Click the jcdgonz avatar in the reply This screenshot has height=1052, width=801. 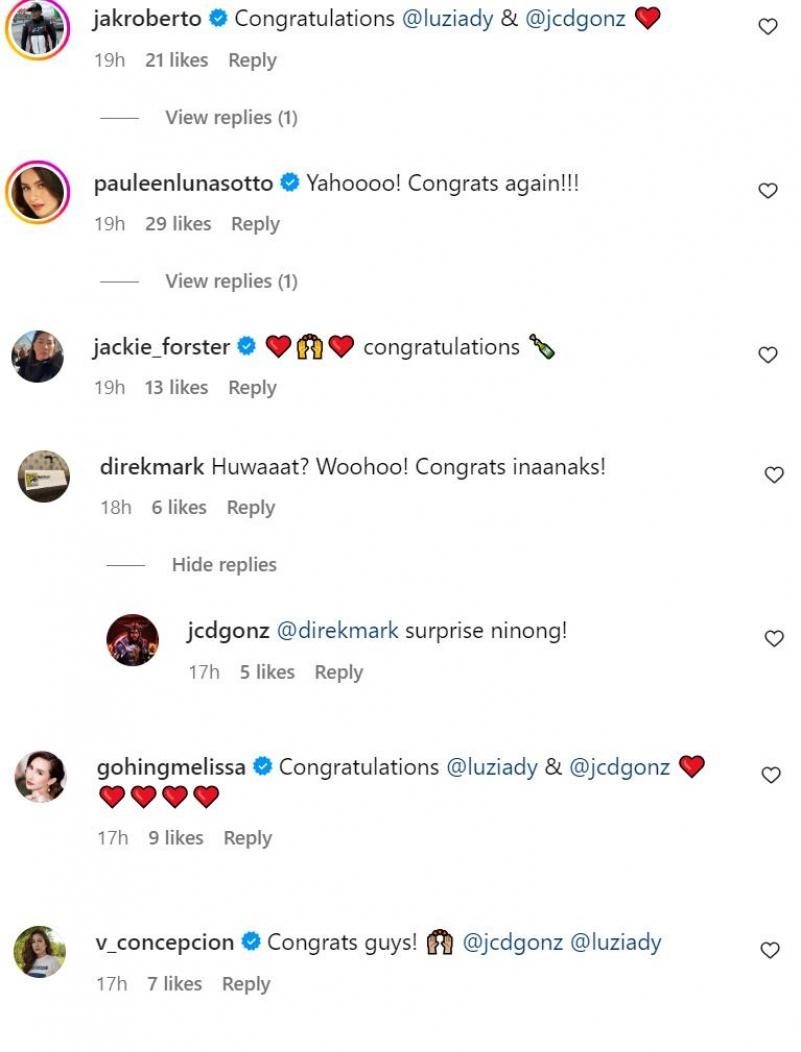point(132,640)
